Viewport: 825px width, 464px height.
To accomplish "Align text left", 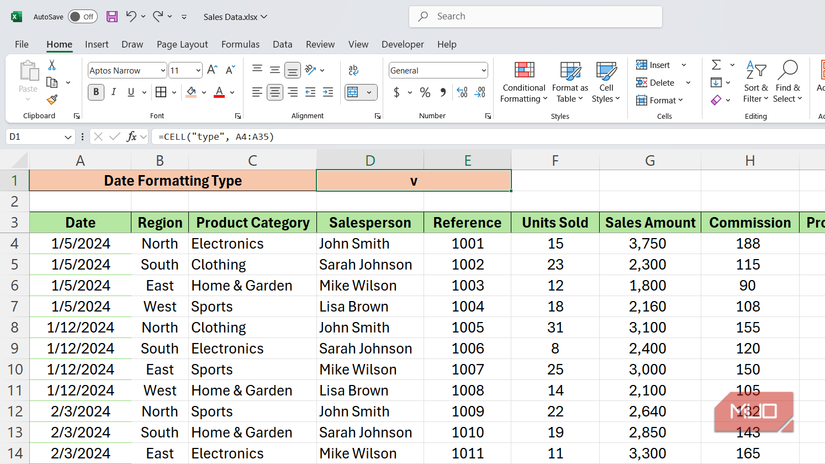I will tap(257, 93).
